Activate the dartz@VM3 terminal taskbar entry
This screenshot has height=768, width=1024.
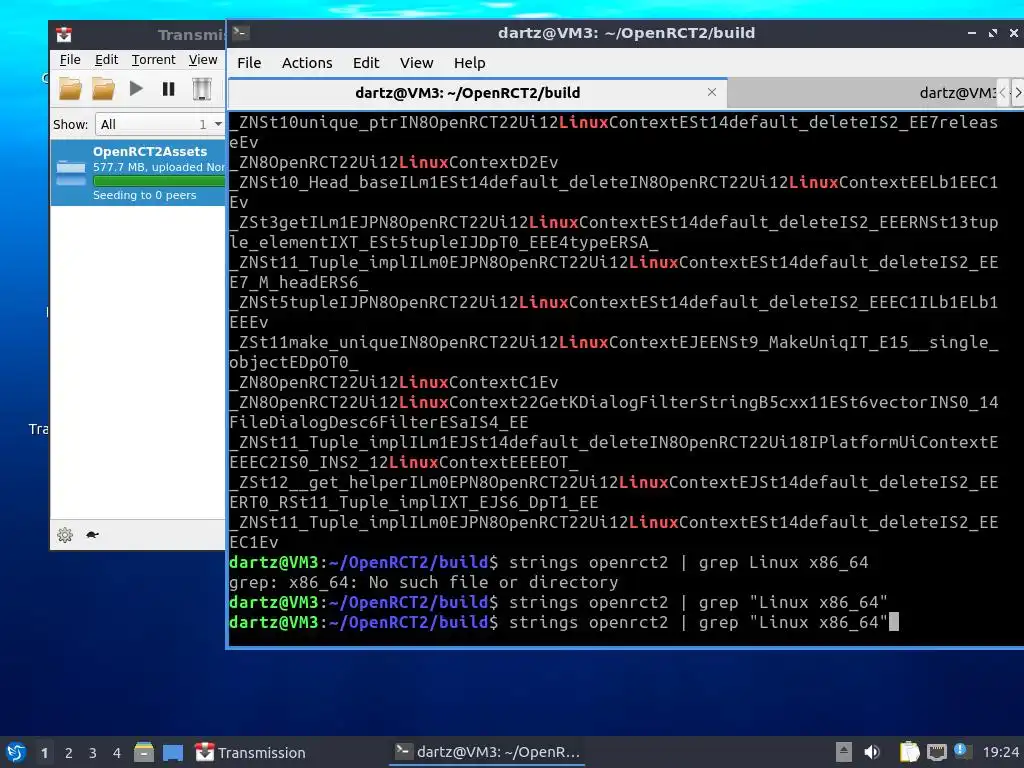click(x=487, y=752)
